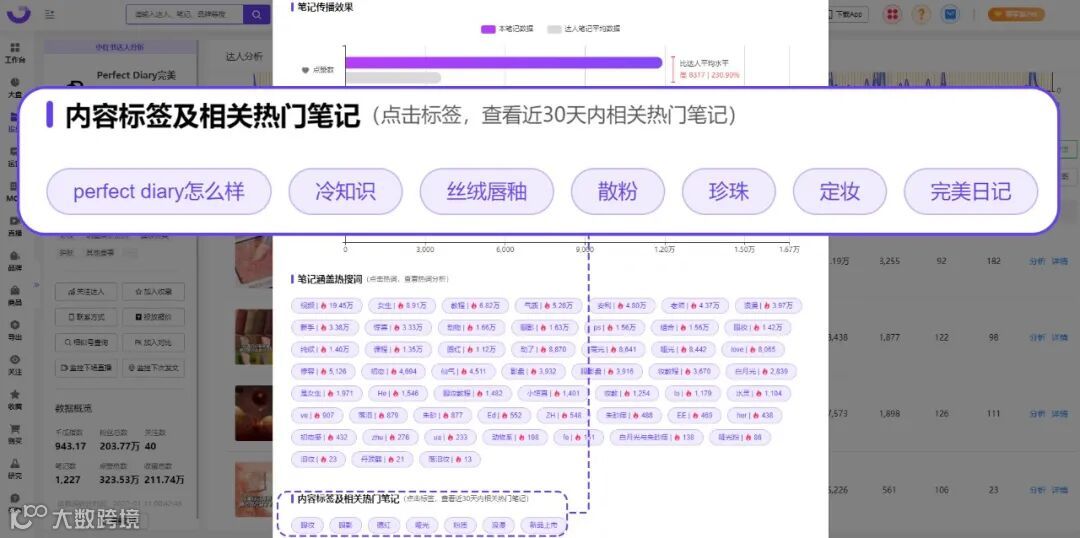The image size is (1080, 538).
Task: Open 分析 link in the row with 1,877
Action: 1037,337
